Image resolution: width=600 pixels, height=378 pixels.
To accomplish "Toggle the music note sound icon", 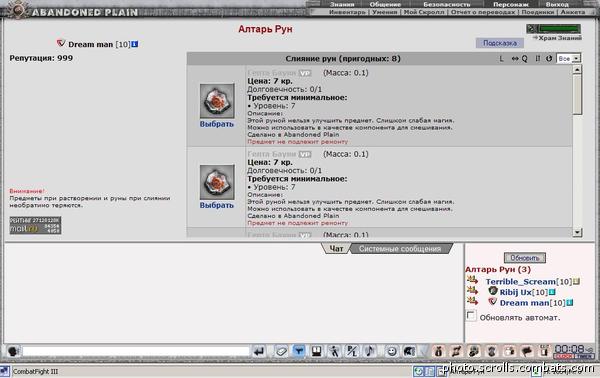I will (x=369, y=351).
